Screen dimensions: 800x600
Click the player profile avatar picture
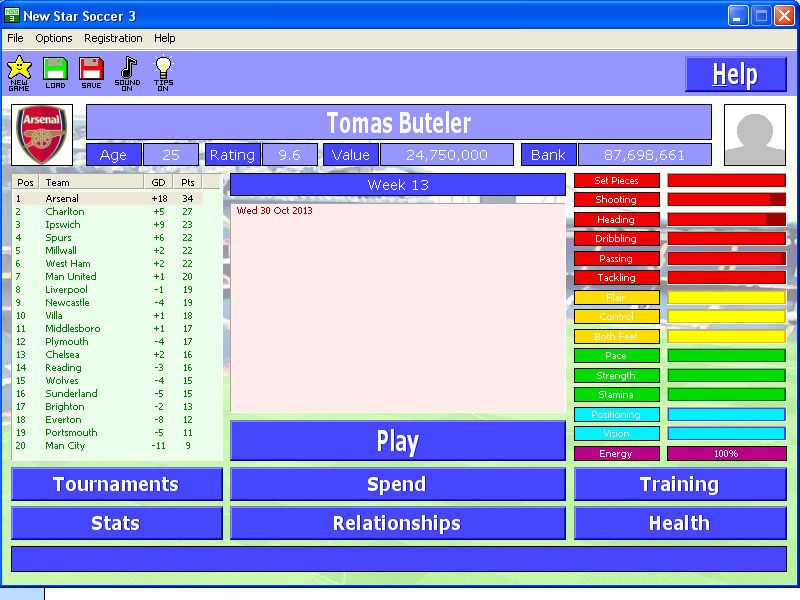pyautogui.click(x=755, y=135)
